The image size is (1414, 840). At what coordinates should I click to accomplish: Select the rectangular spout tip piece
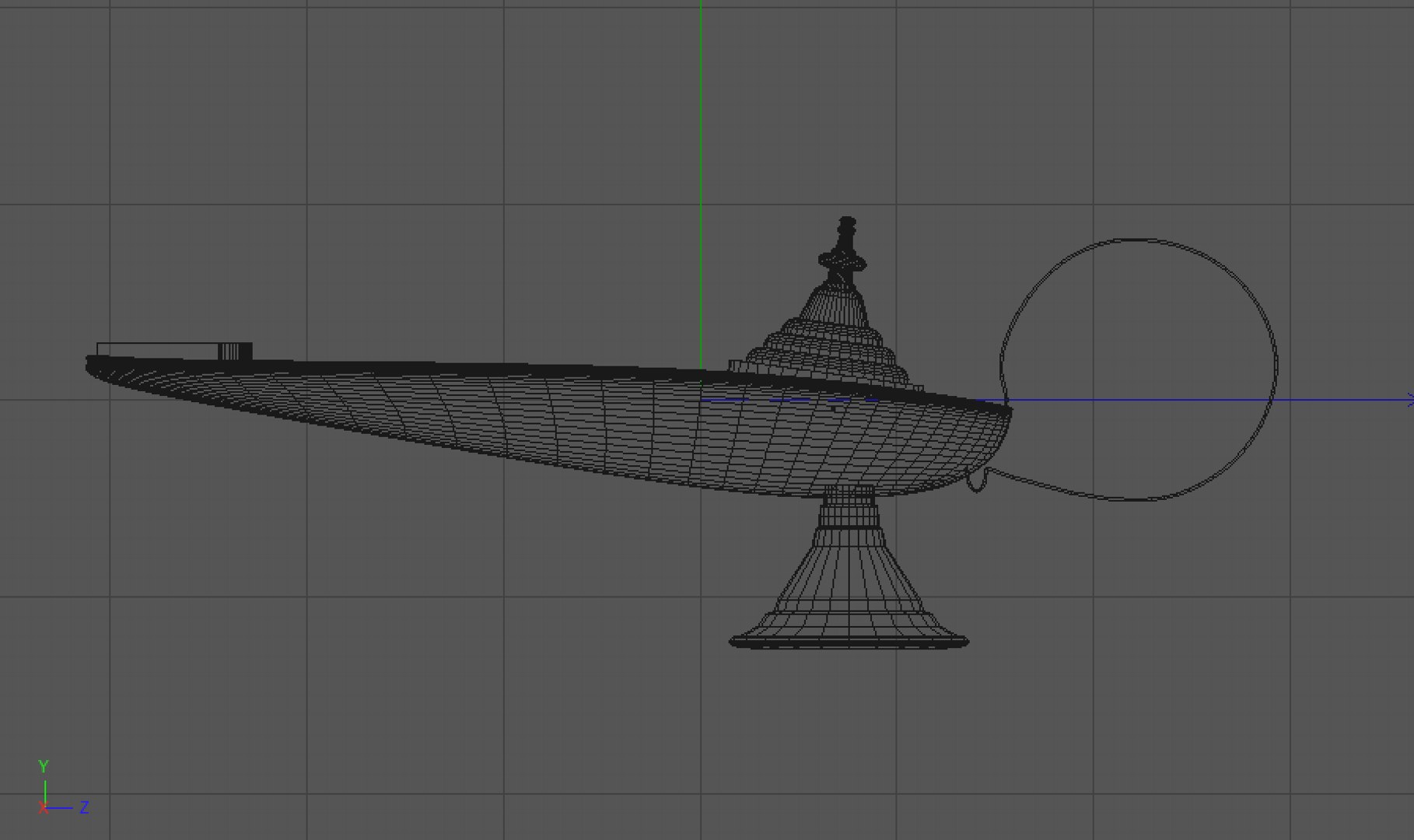click(x=174, y=351)
